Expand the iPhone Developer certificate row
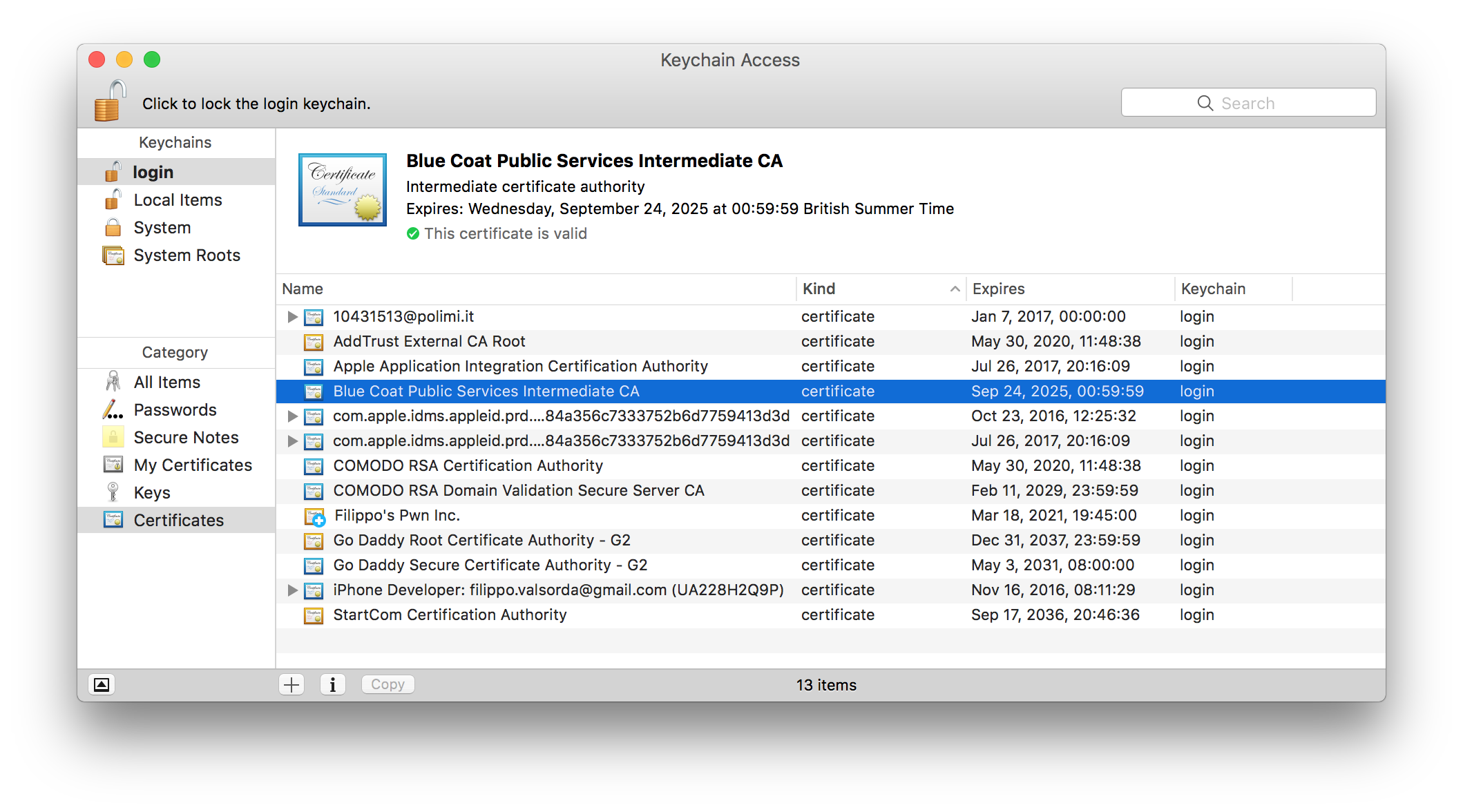This screenshot has width=1463, height=812. pos(292,590)
